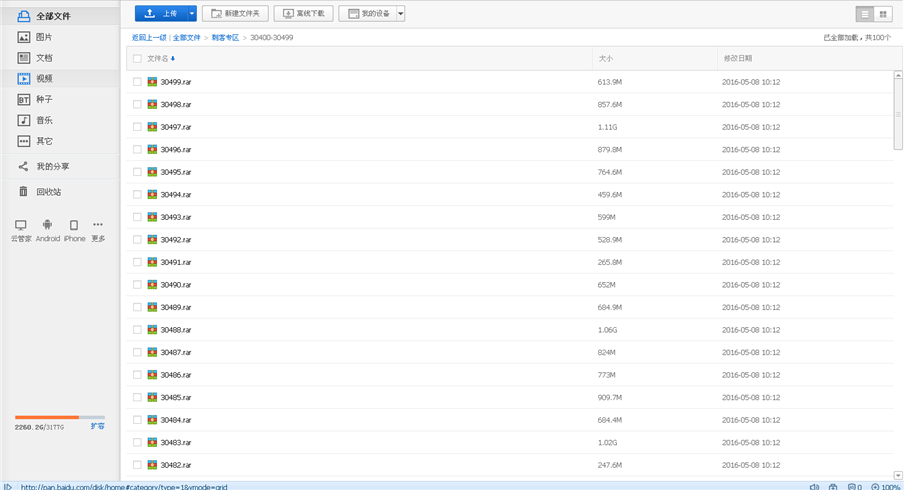Switch to grid view icon
904x490 pixels.
click(x=882, y=14)
